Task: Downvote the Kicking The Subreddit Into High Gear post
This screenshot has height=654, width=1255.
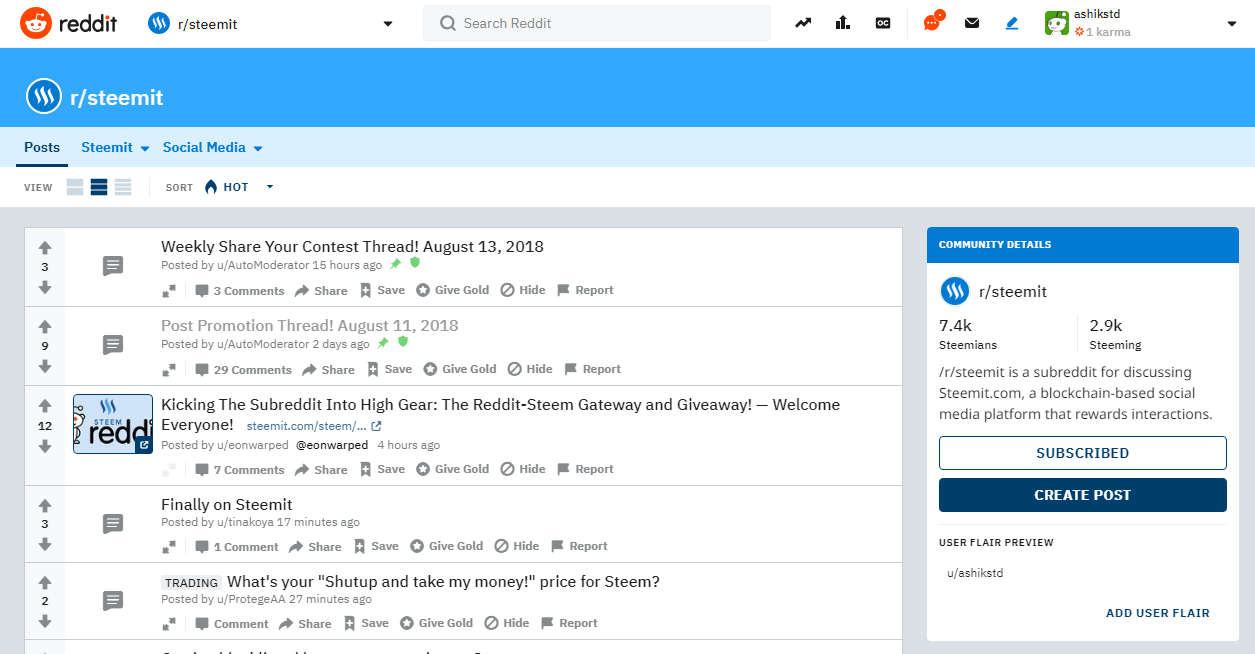Action: pos(45,446)
